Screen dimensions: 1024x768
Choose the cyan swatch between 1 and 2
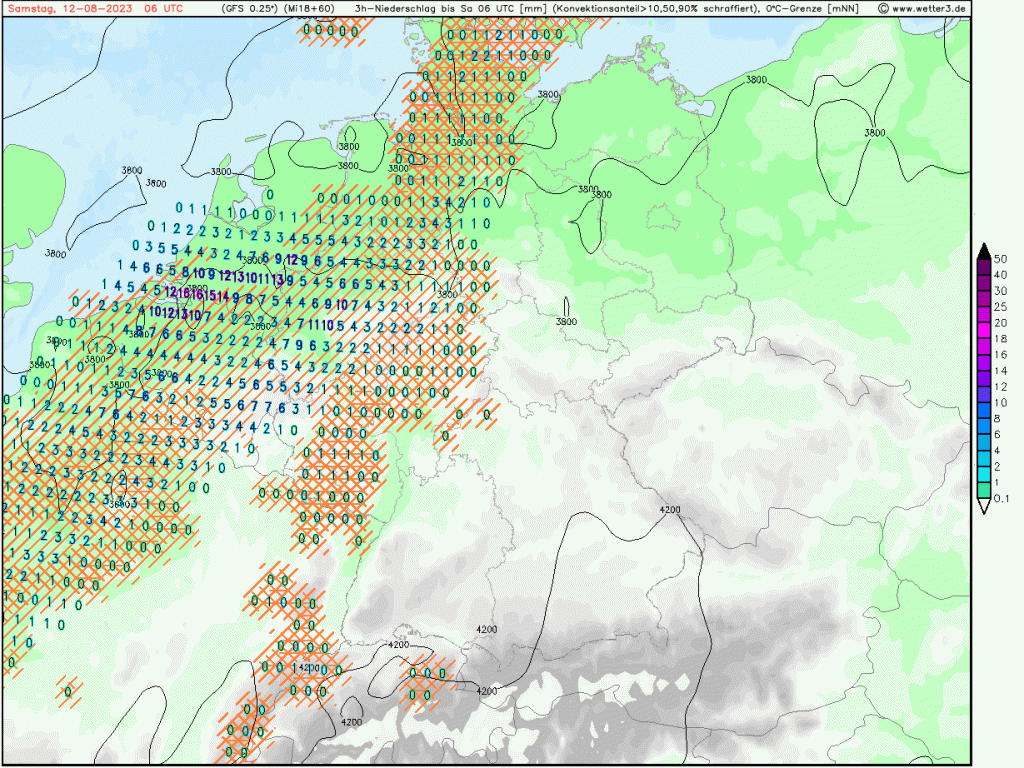985,475
